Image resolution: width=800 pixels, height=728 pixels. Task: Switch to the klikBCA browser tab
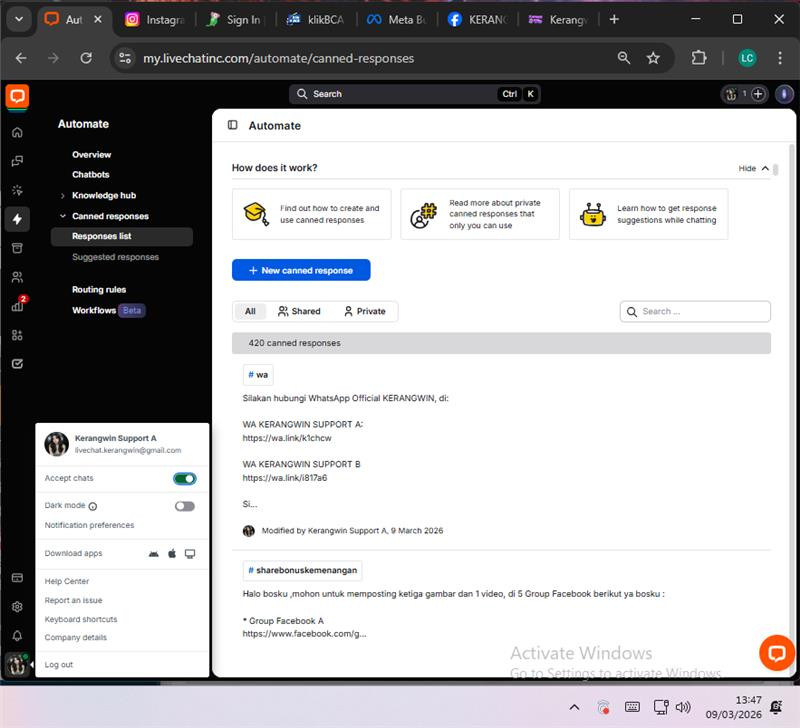pos(315,20)
